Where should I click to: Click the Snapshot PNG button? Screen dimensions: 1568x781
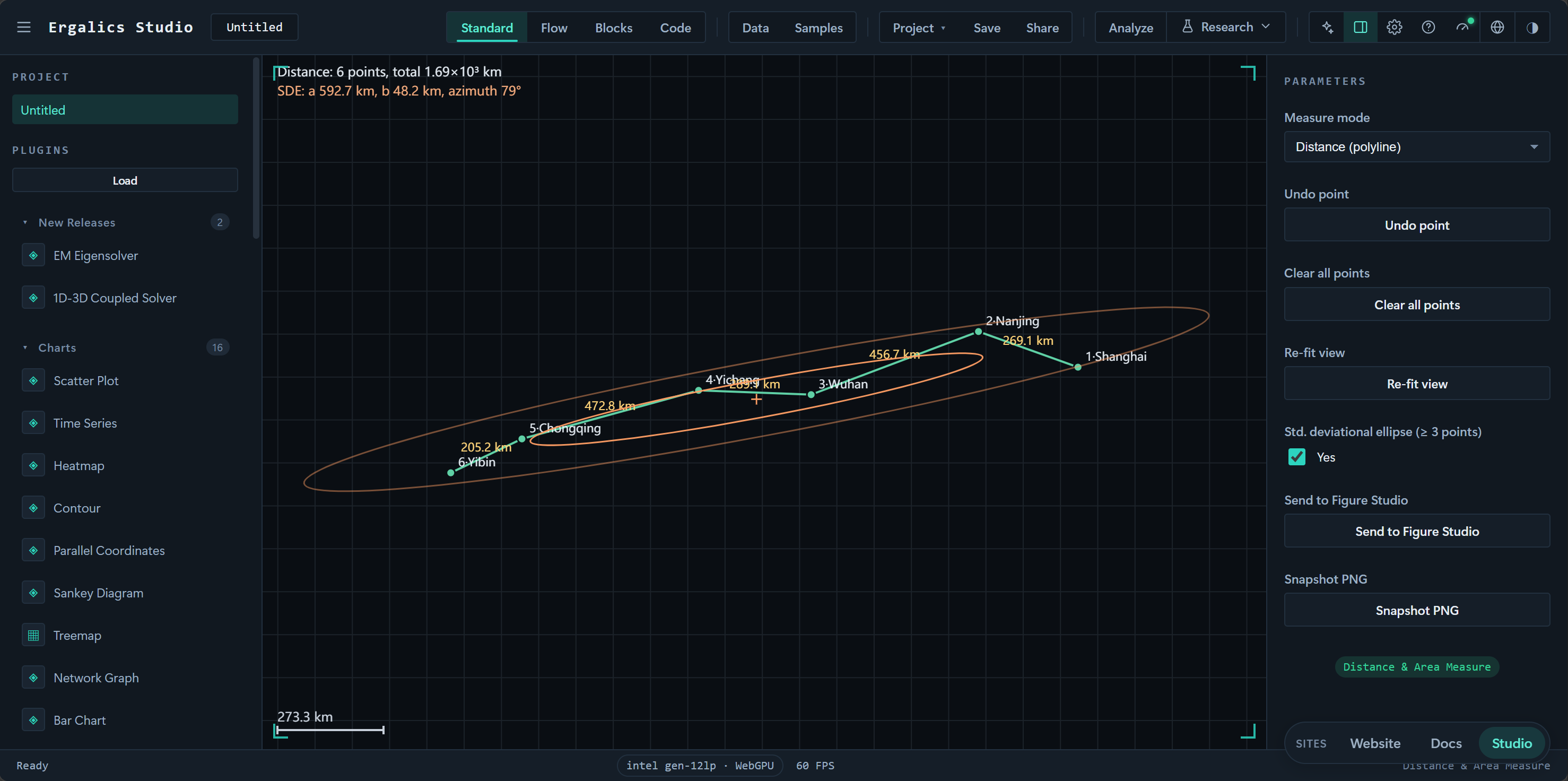[1417, 611]
